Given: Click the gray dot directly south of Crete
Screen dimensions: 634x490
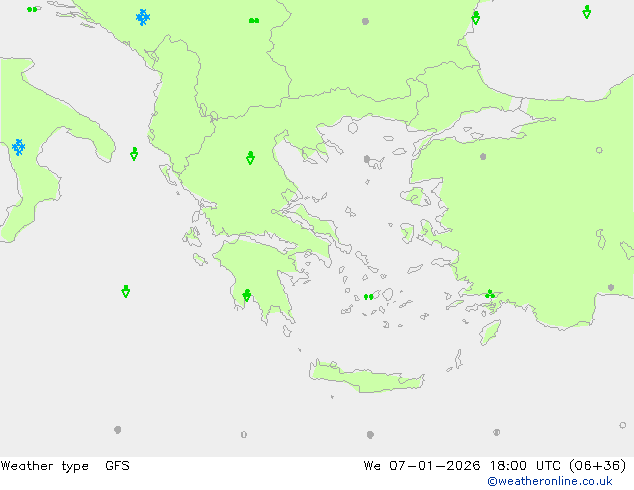Looking at the screenshot, I should [370, 435].
